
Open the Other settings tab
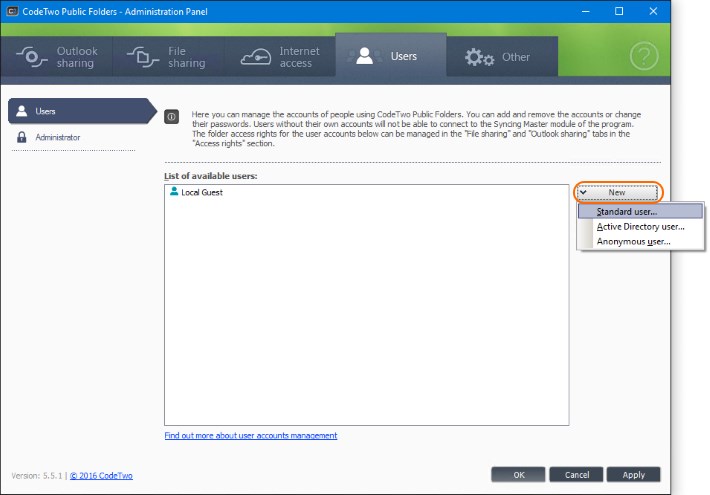pos(502,57)
